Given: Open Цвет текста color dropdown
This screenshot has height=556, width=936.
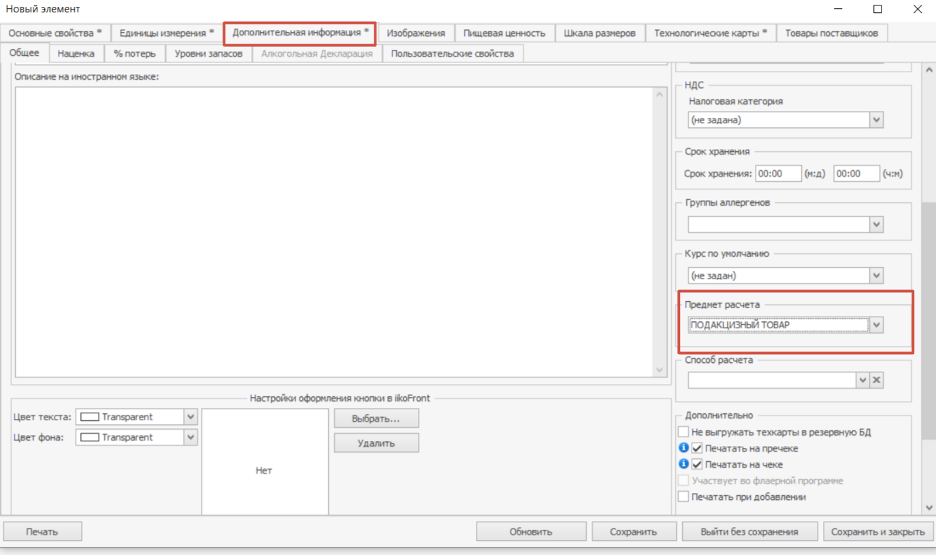Looking at the screenshot, I should [190, 417].
